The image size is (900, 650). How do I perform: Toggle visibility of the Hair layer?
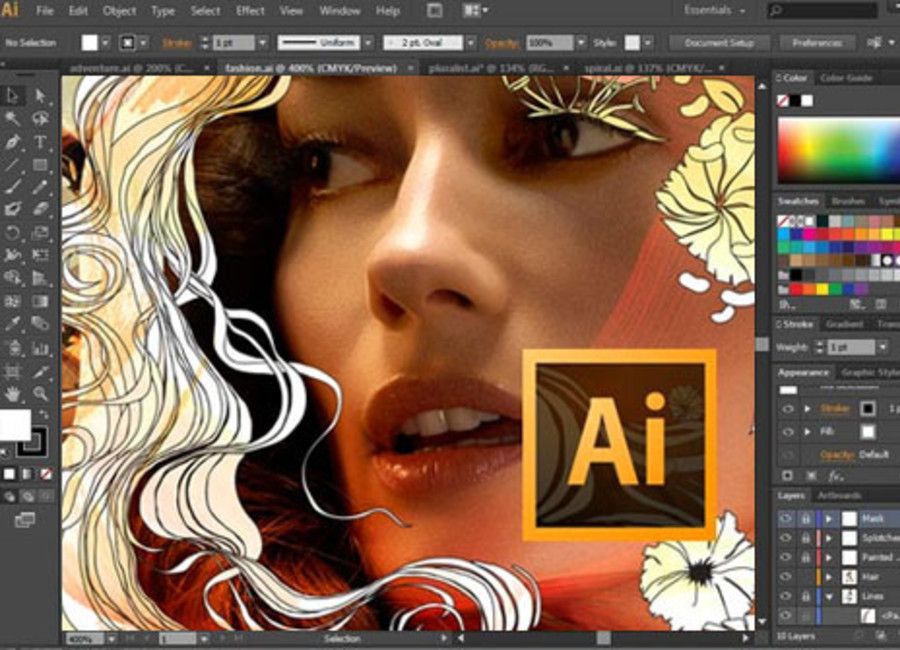pyautogui.click(x=785, y=577)
